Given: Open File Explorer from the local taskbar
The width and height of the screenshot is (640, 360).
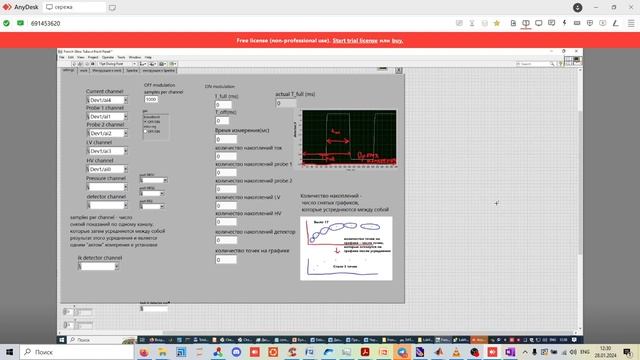Looking at the screenshot, I should tap(162, 352).
